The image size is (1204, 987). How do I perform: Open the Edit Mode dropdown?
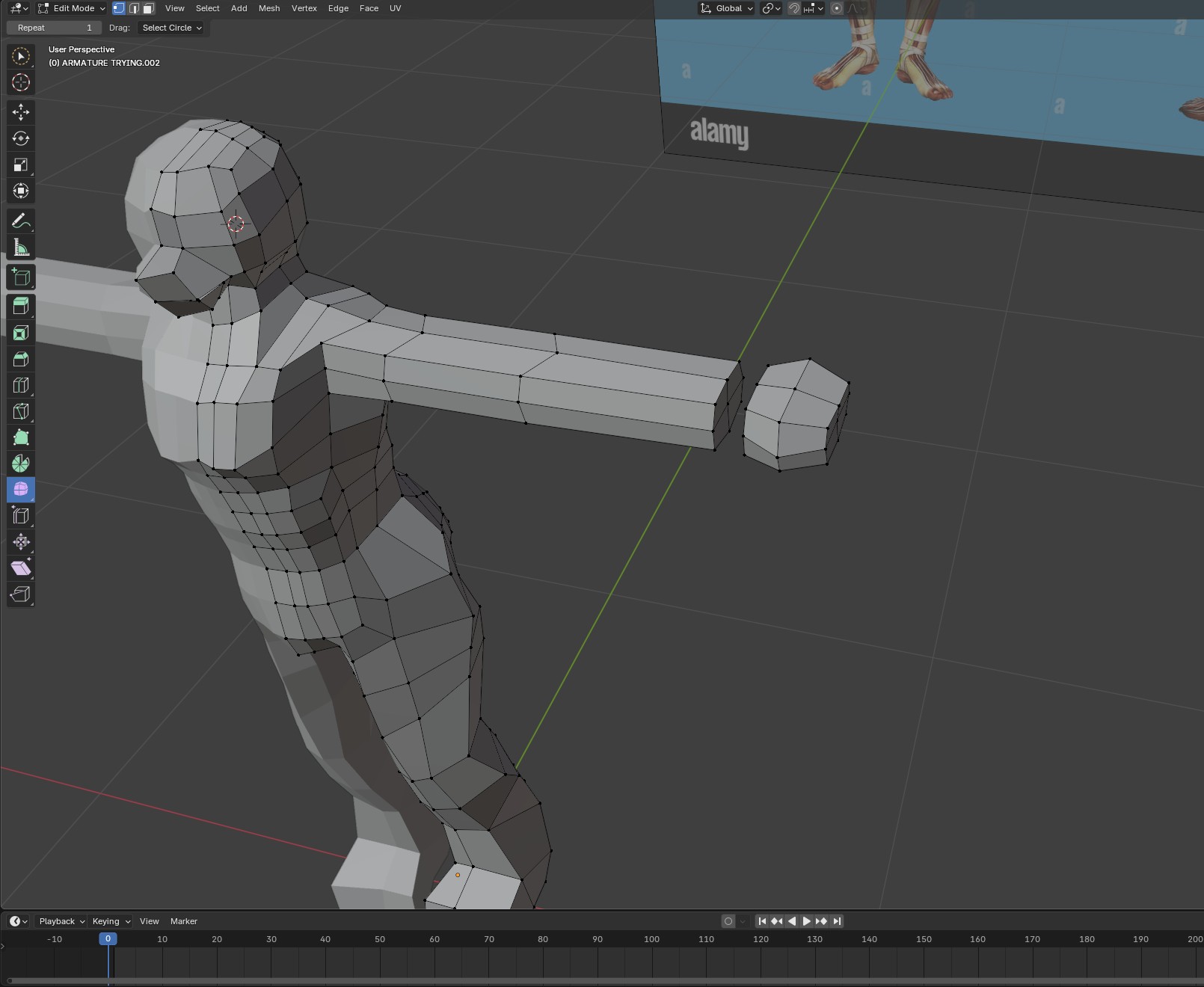pos(73,8)
